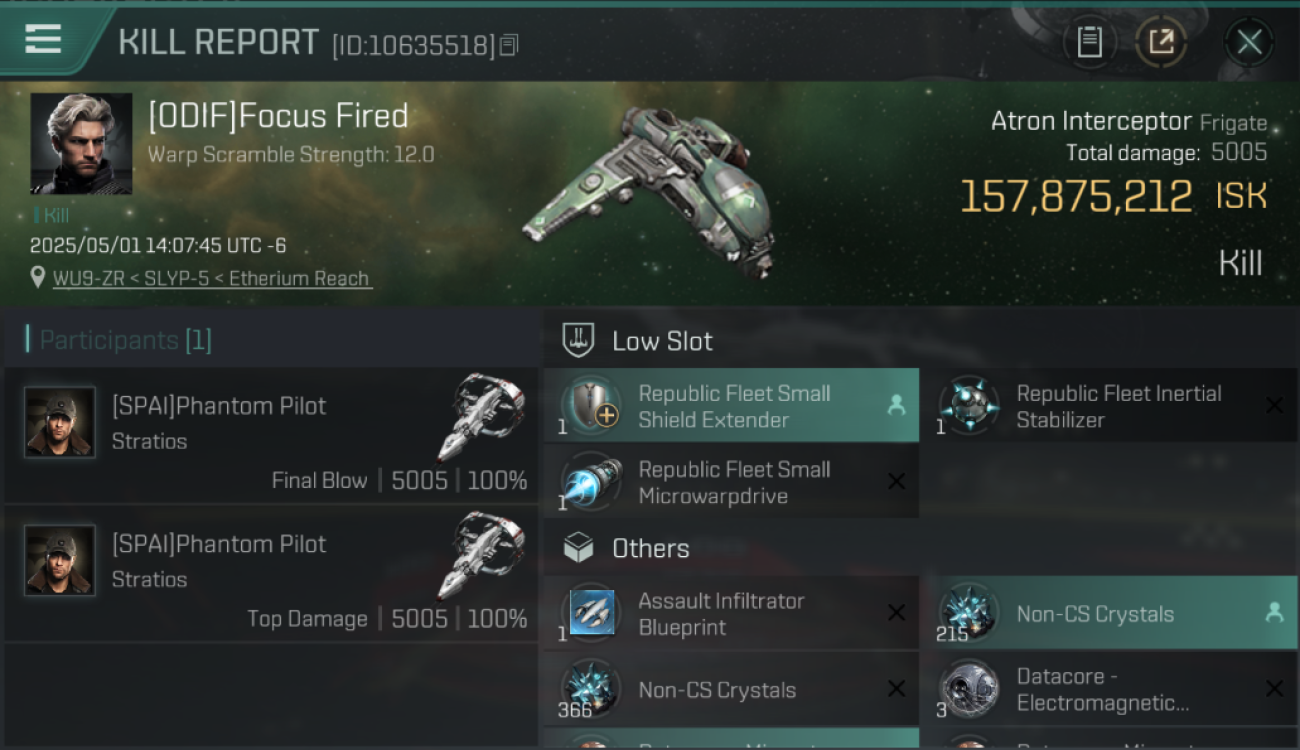Copy kill report ID icon
The image size is (1300, 750).
[509, 45]
